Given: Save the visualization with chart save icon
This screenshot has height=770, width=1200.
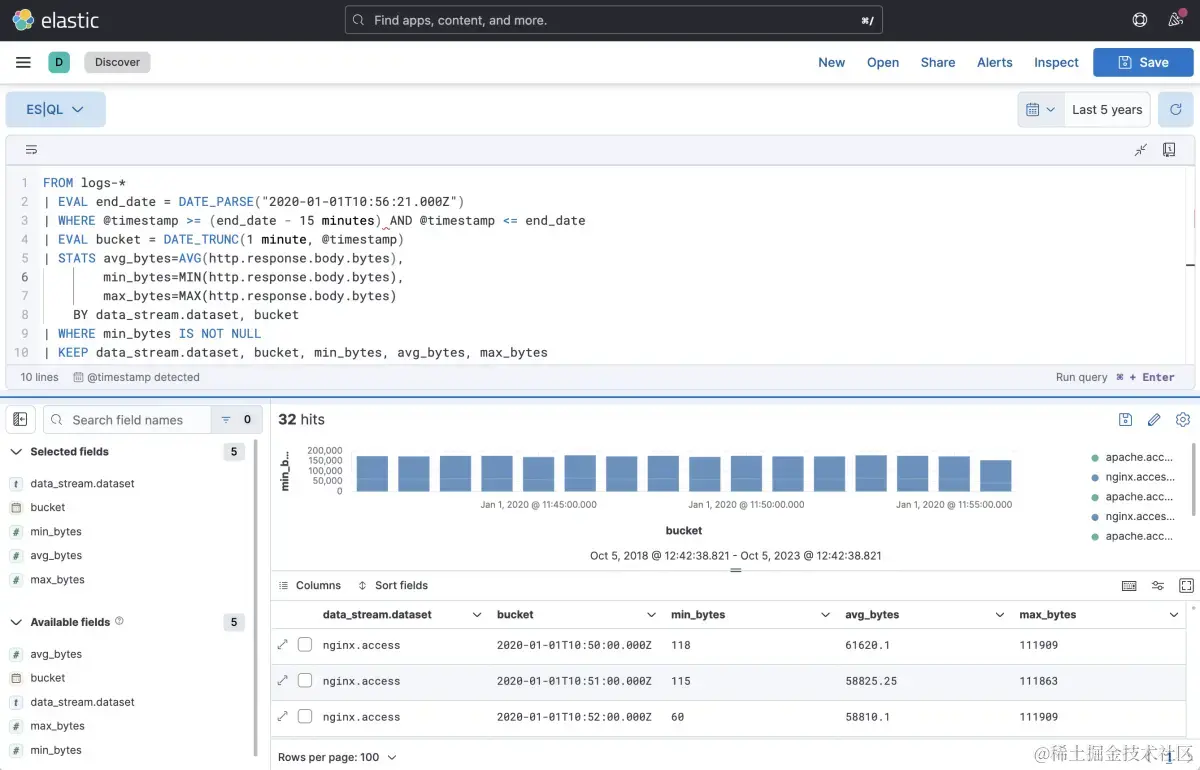Looking at the screenshot, I should pos(1125,420).
